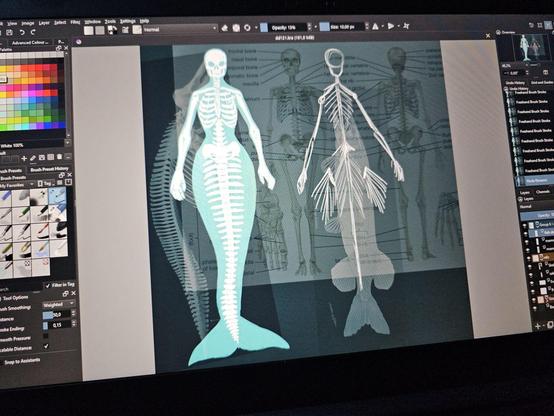Viewport: 554px width, 416px height.
Task: Float the Tool Options docker
Action: (65, 294)
